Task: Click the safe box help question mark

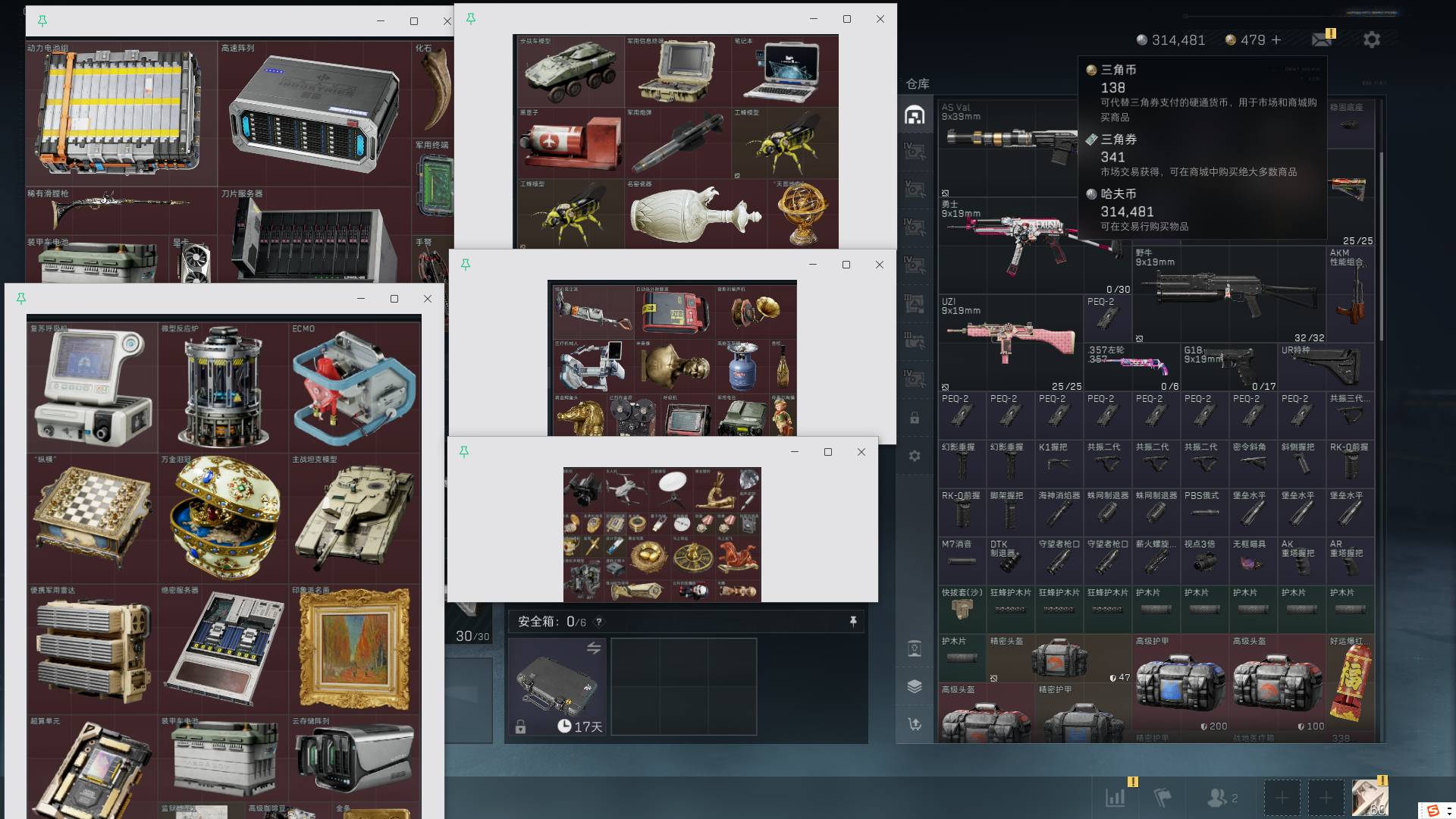Action: click(599, 622)
